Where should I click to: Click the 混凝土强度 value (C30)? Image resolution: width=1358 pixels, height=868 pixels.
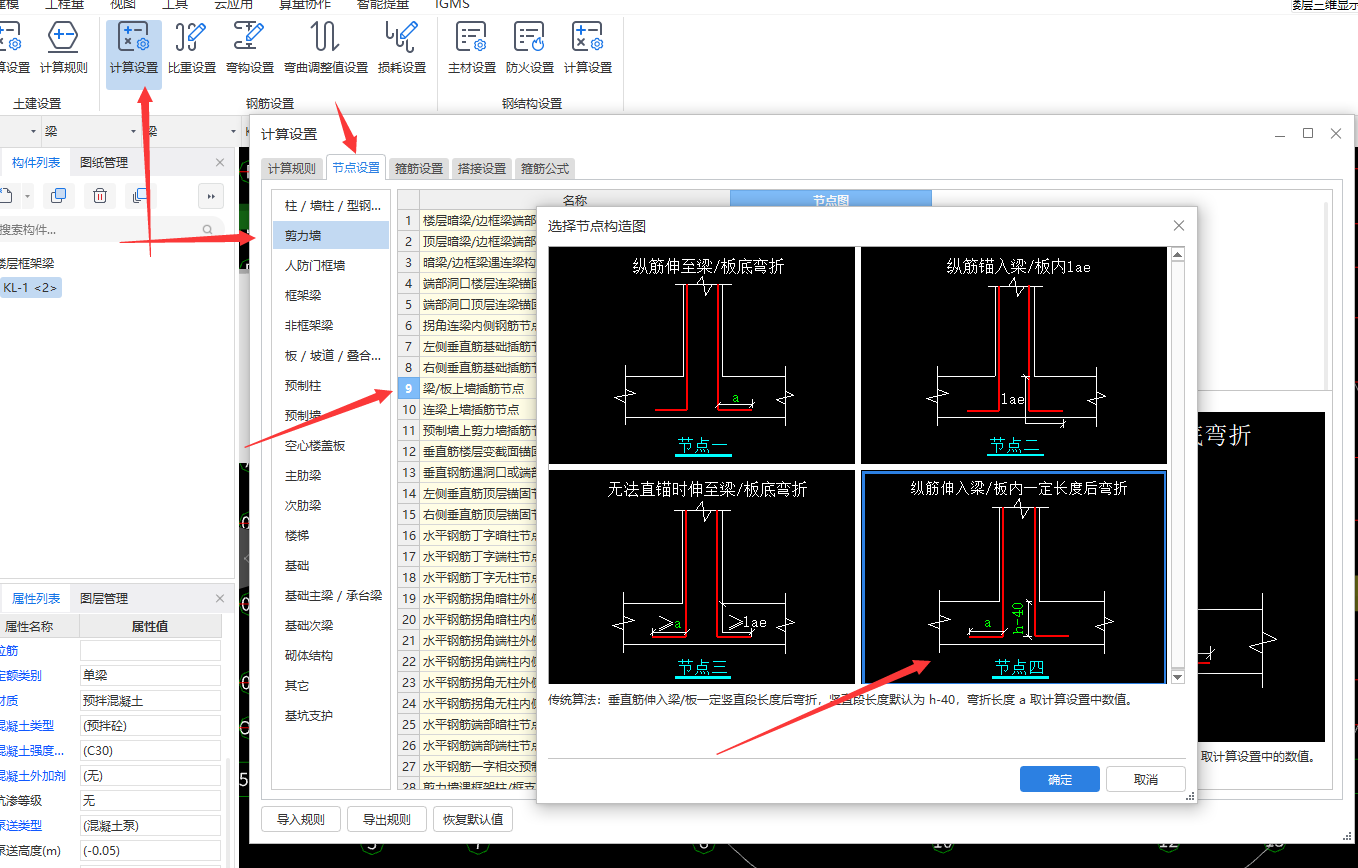(x=150, y=750)
